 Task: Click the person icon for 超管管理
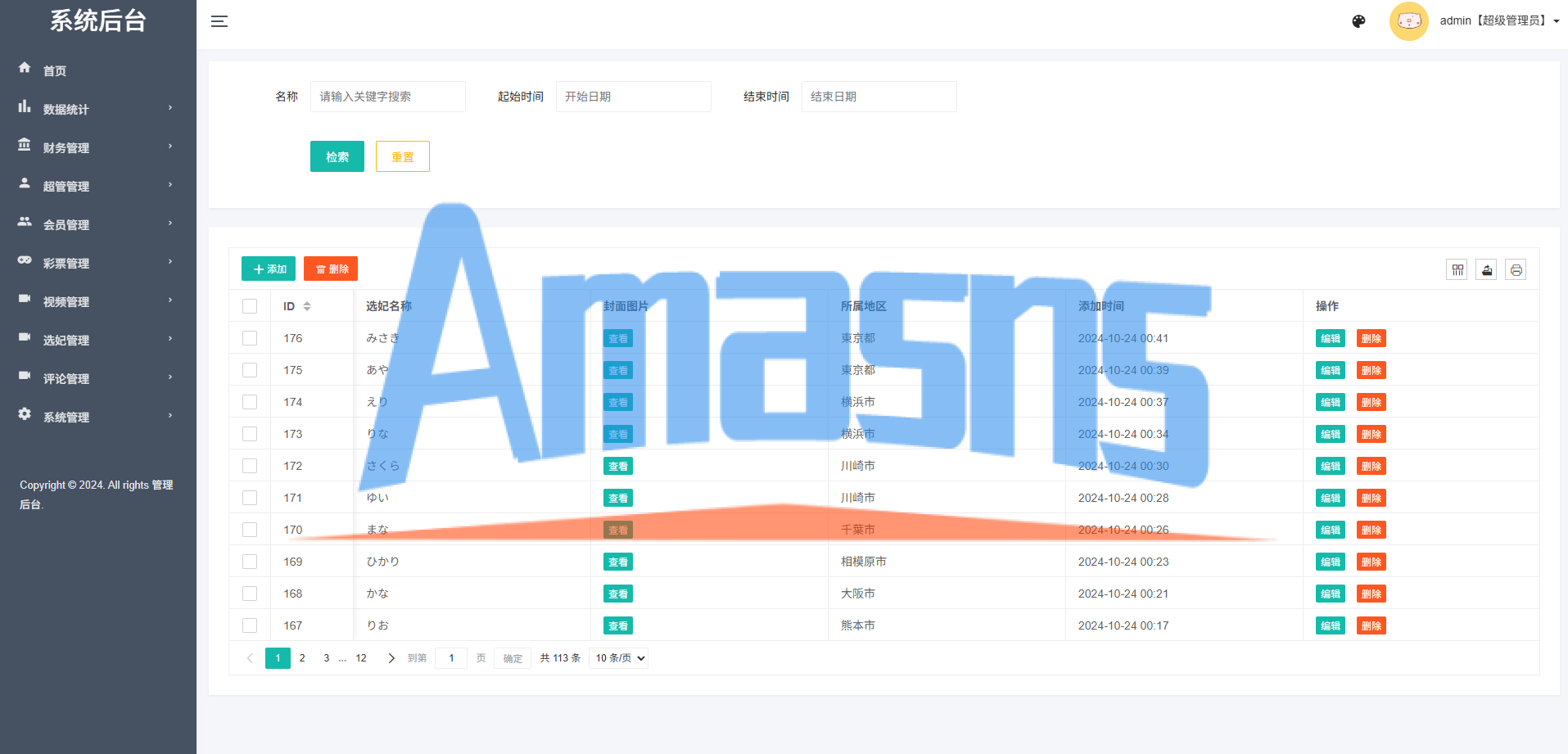coord(25,183)
